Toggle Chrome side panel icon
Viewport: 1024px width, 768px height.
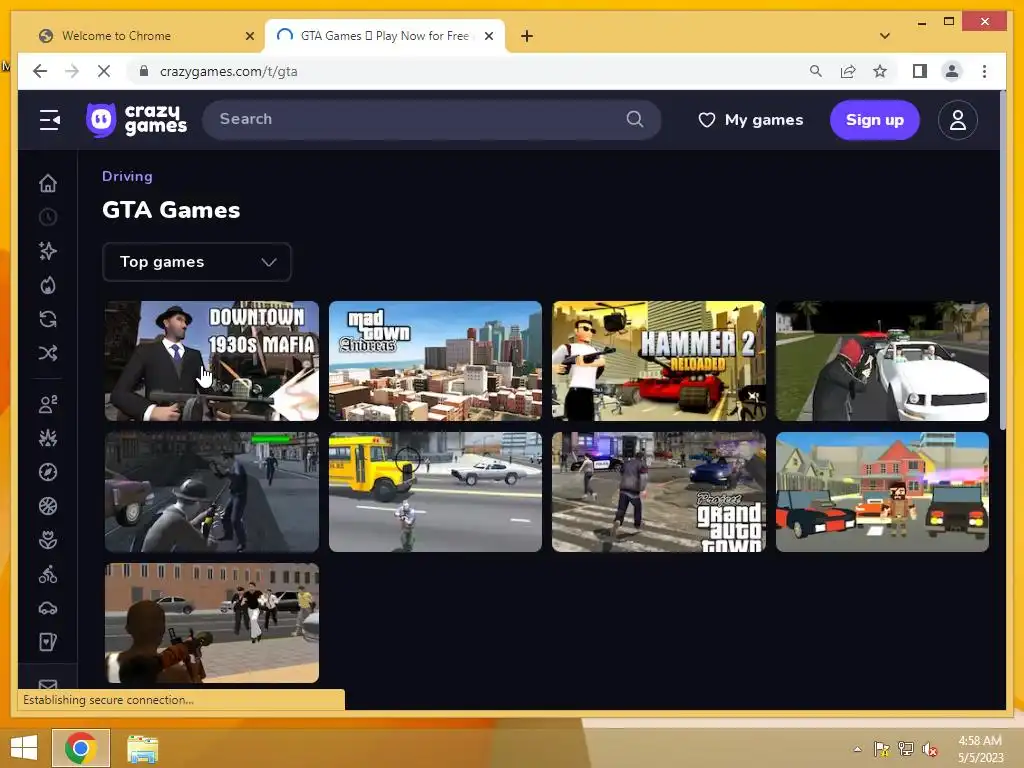(x=920, y=71)
